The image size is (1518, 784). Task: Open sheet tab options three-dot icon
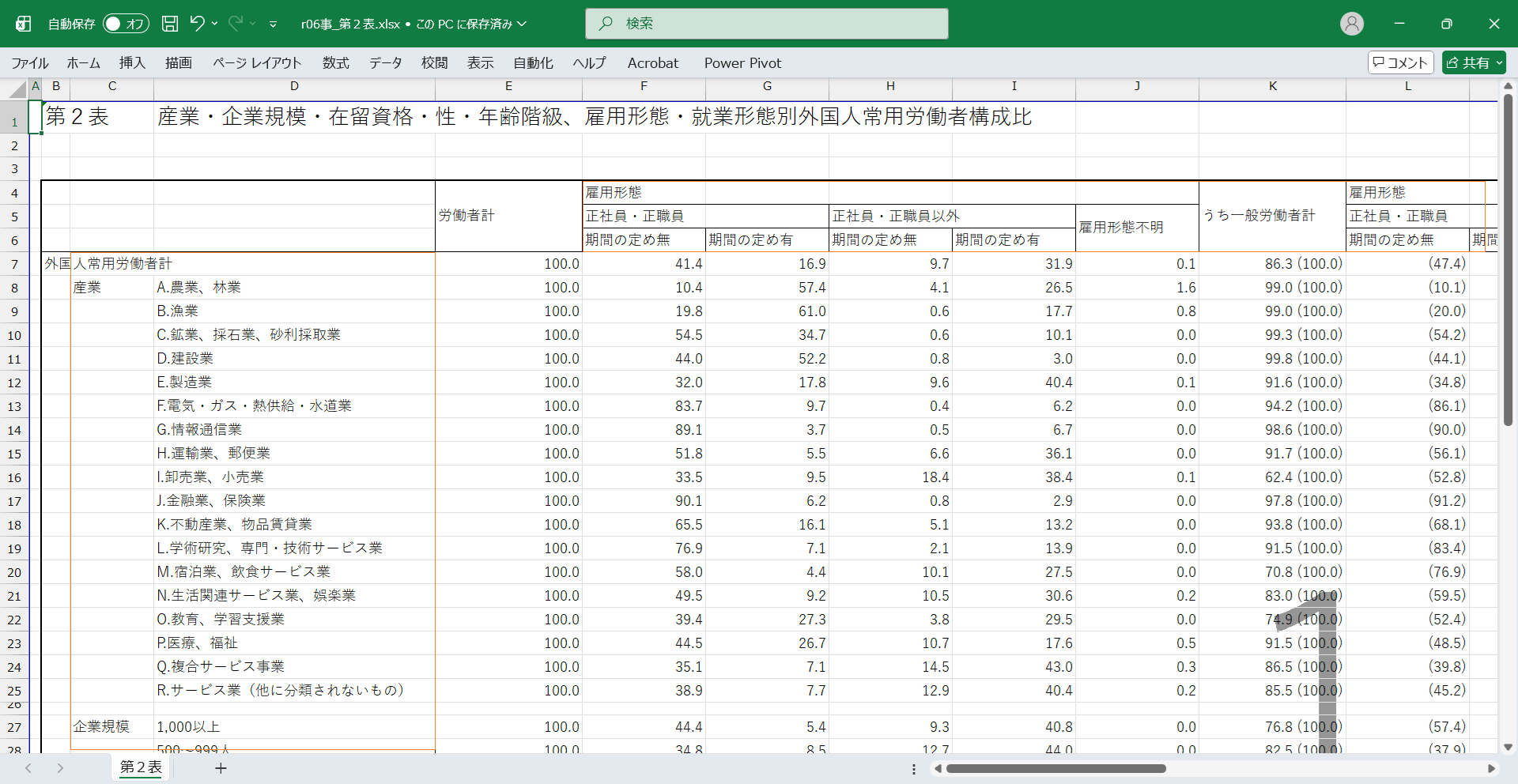point(914,769)
